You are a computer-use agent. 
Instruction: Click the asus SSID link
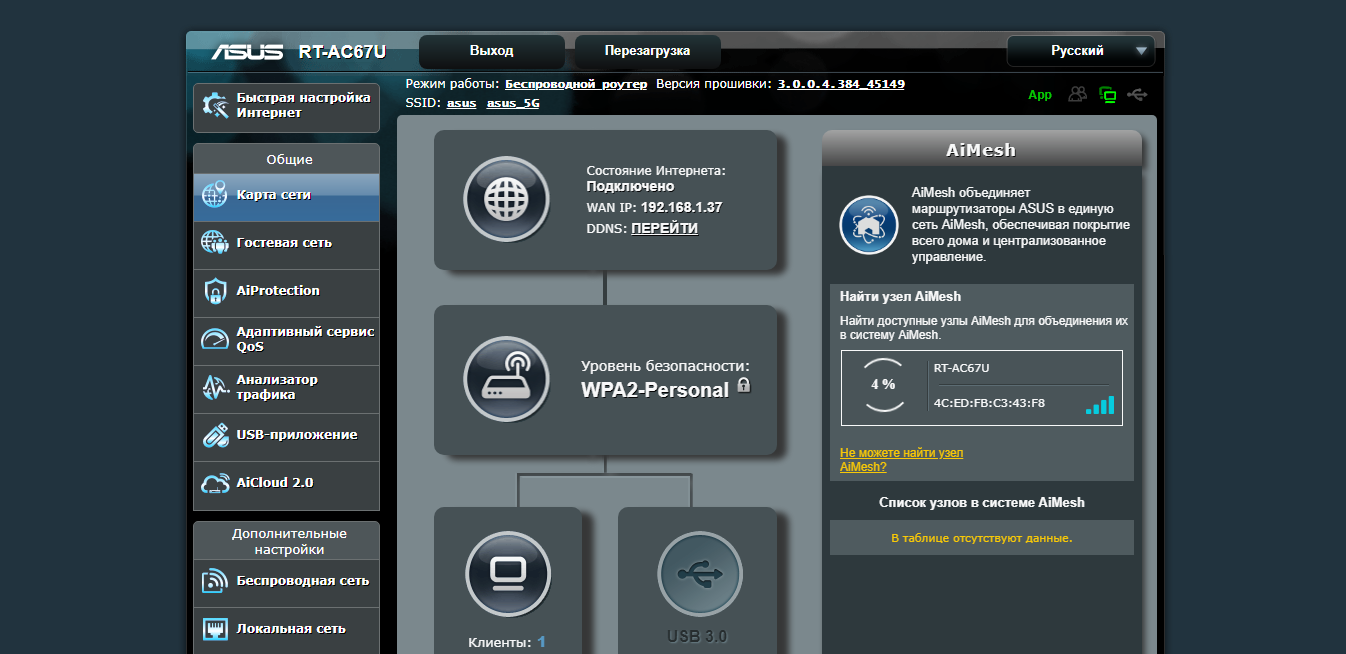(461, 103)
